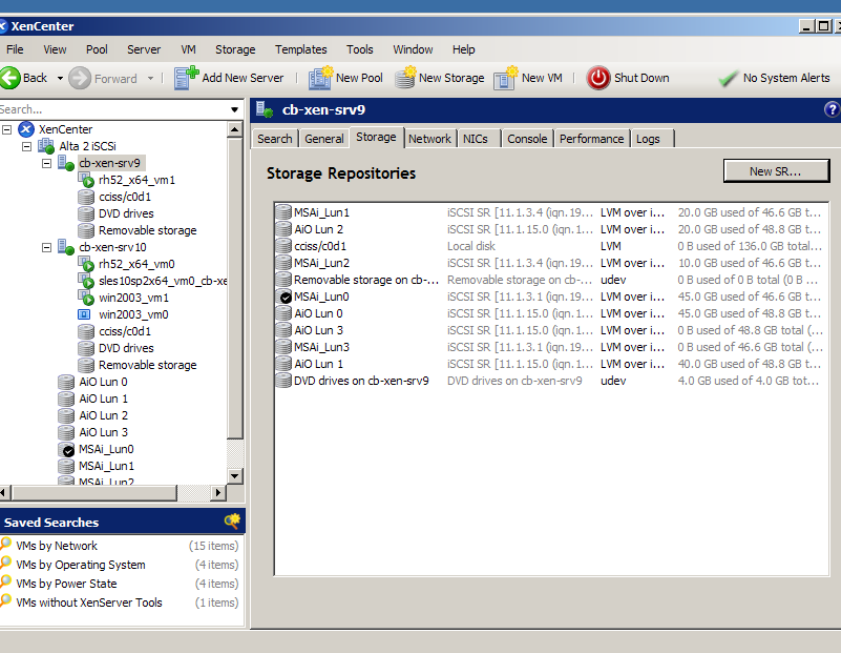Open help with the question mark icon

click(x=831, y=110)
